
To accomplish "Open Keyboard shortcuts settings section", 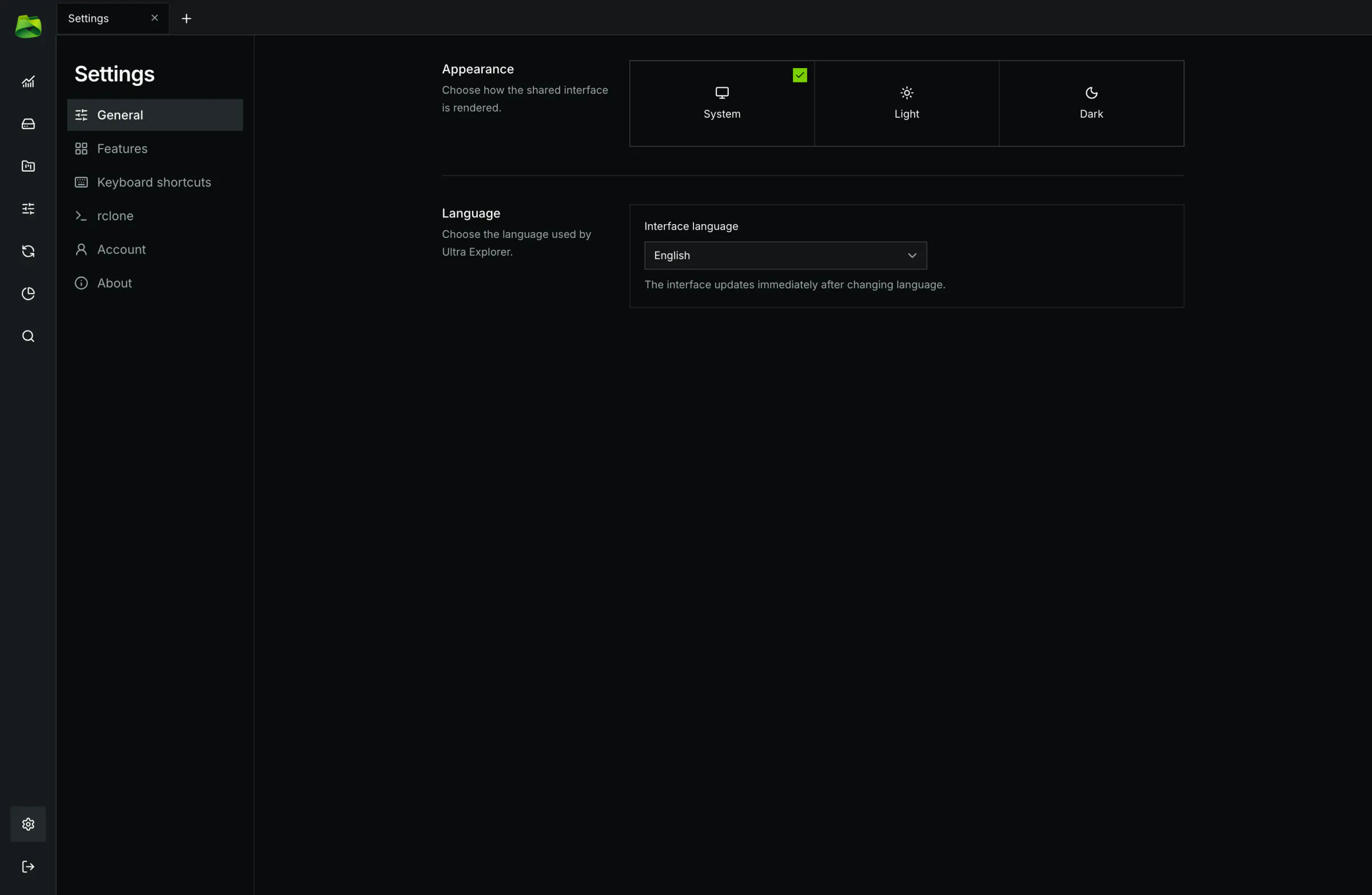I will click(155, 182).
